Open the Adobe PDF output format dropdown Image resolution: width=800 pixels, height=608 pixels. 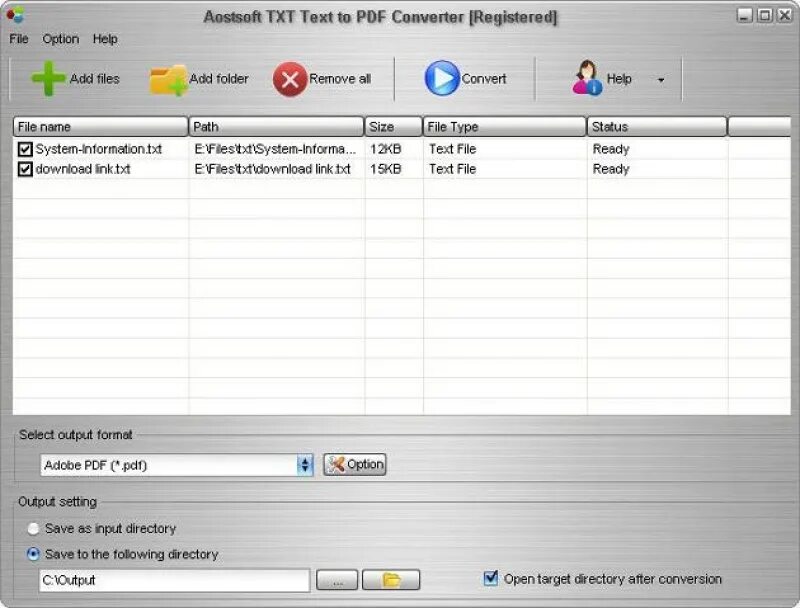point(305,465)
